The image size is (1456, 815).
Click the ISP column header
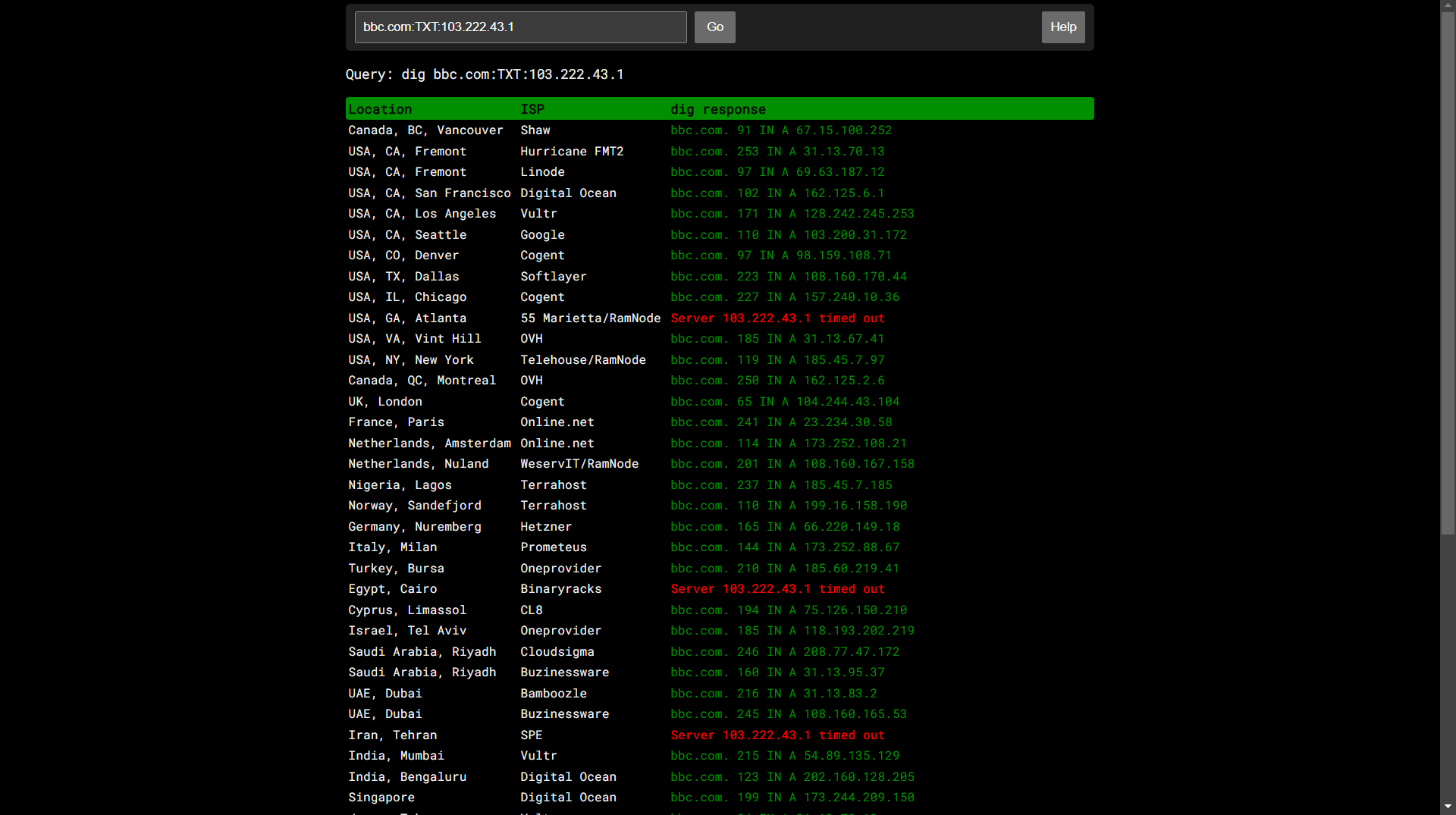click(x=532, y=109)
